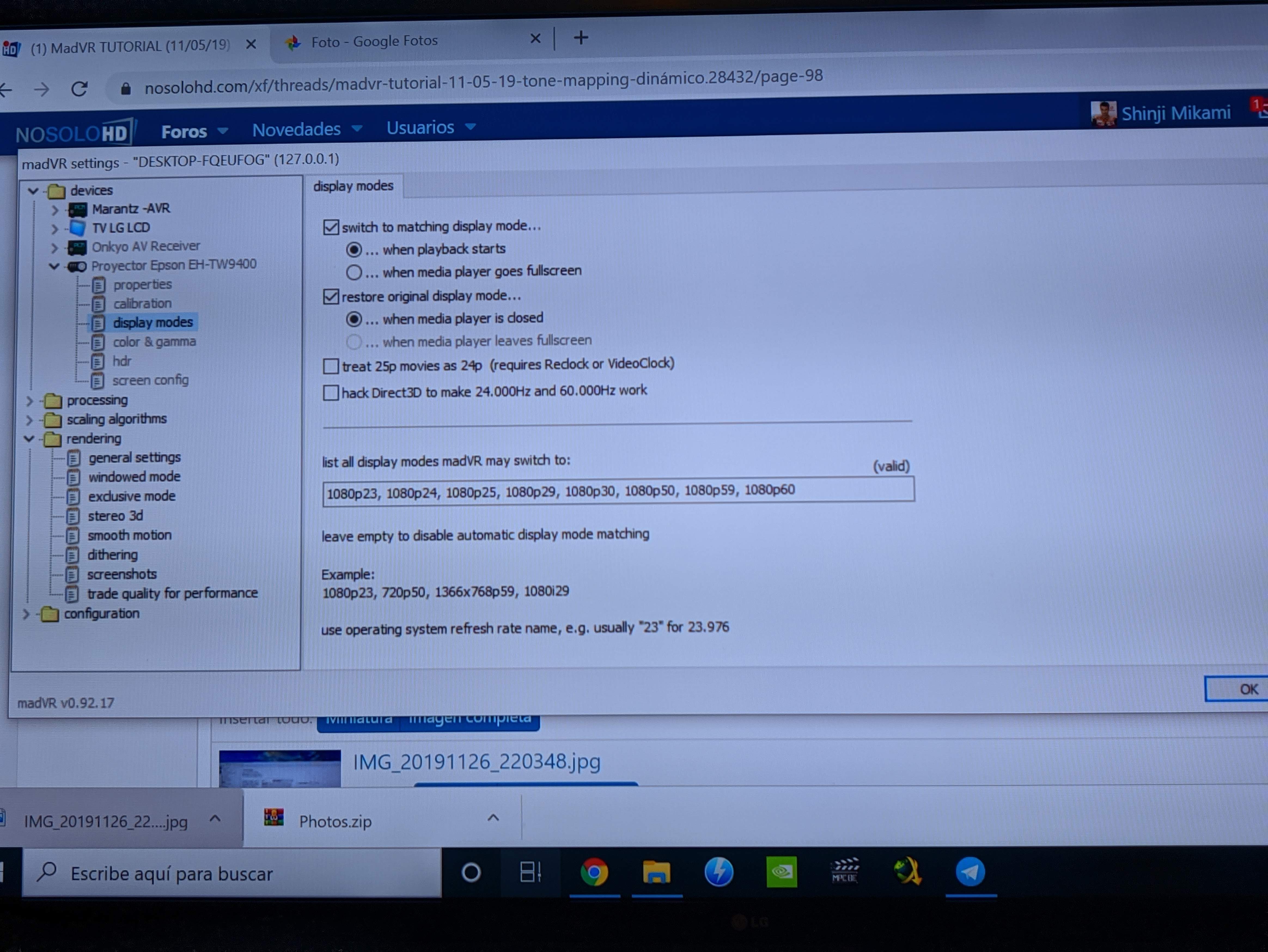
Task: Select the TV LG LCD monitor icon
Action: (x=77, y=228)
